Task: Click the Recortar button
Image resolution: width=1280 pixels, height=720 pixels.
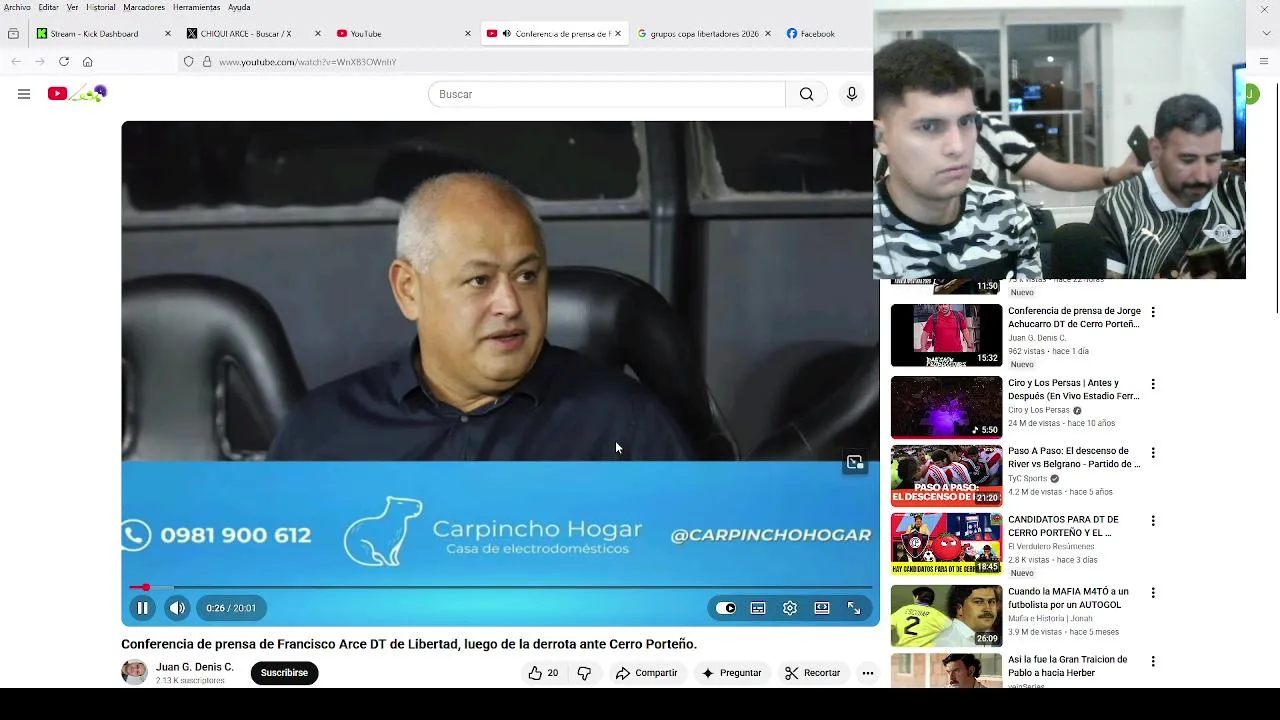Action: tap(812, 673)
